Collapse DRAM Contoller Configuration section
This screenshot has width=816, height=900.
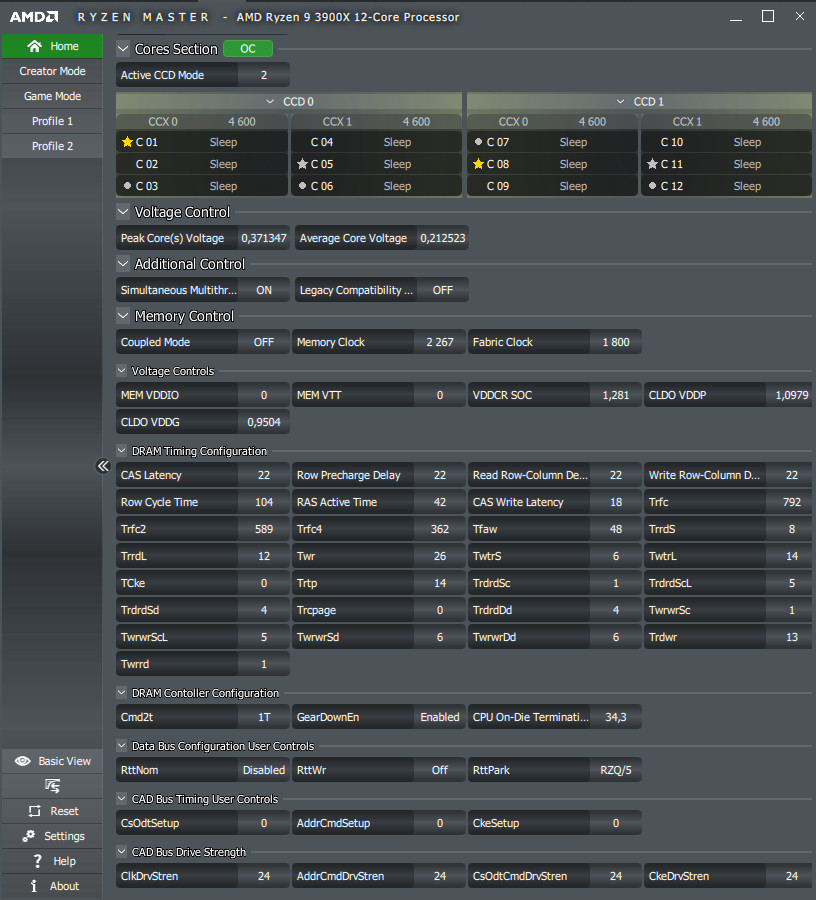[x=122, y=693]
